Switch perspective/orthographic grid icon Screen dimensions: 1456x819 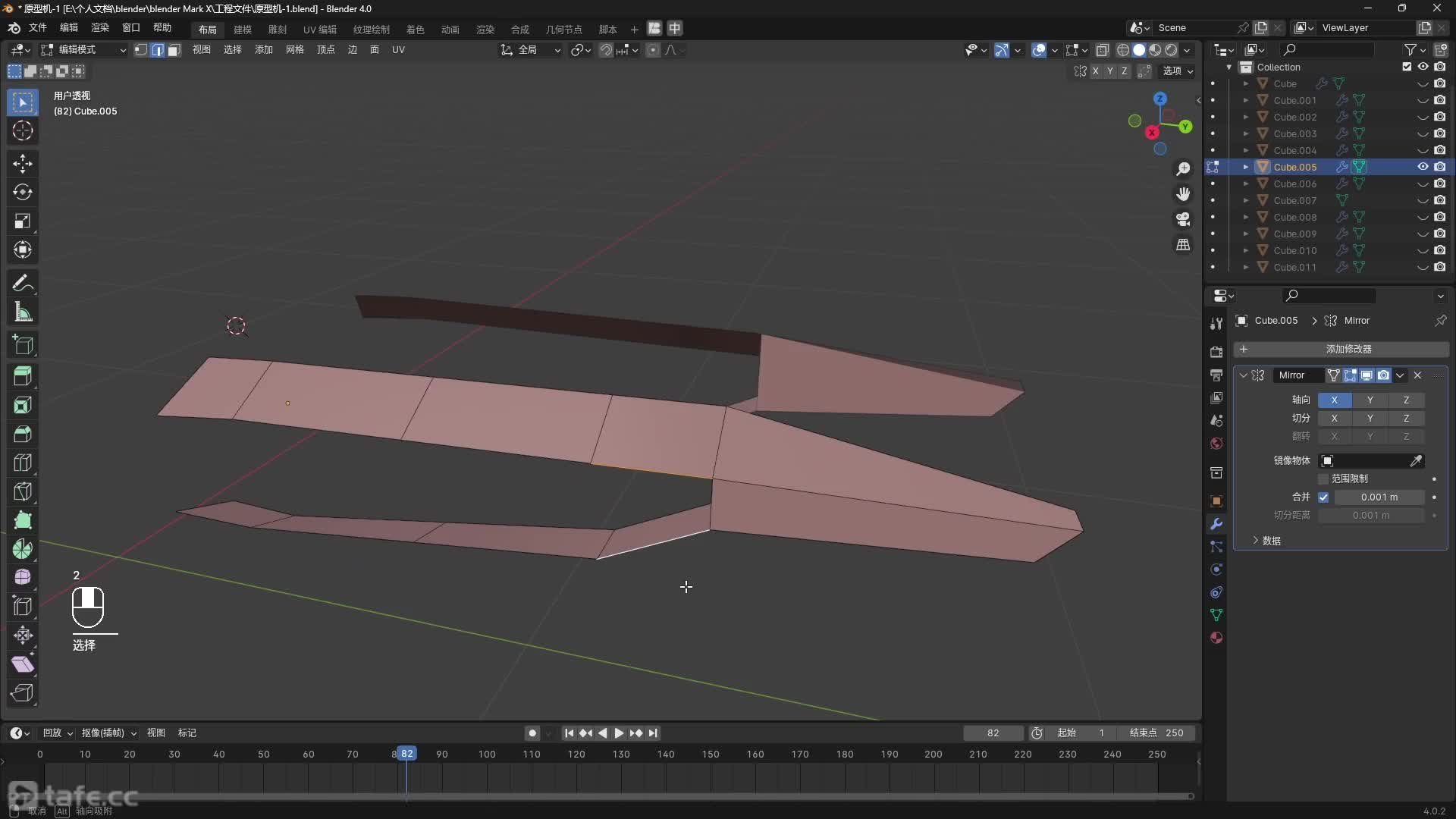click(x=1183, y=244)
